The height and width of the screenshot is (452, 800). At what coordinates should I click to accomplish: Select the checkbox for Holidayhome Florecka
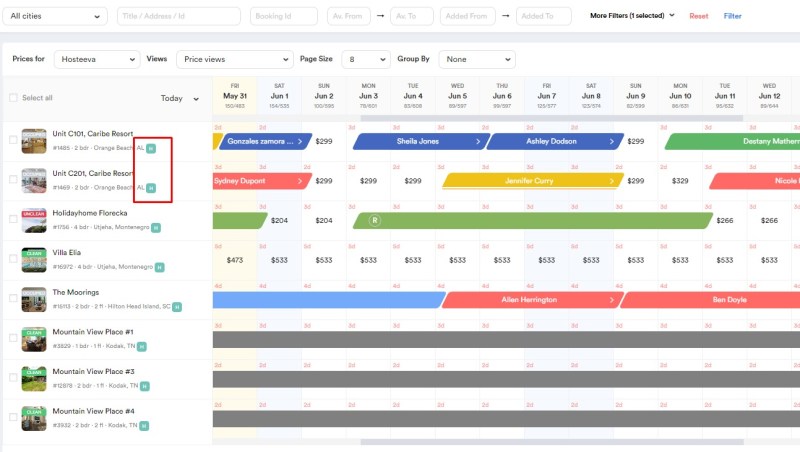click(x=13, y=219)
